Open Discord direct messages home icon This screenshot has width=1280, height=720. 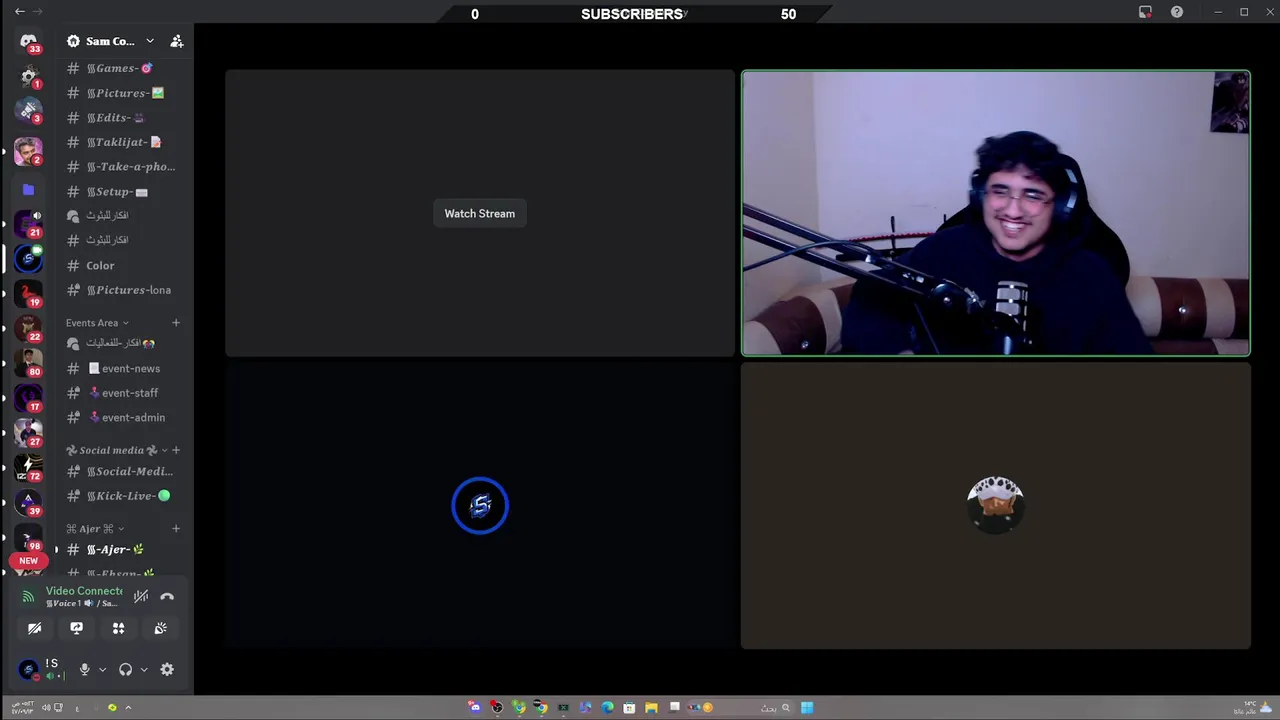pos(28,43)
